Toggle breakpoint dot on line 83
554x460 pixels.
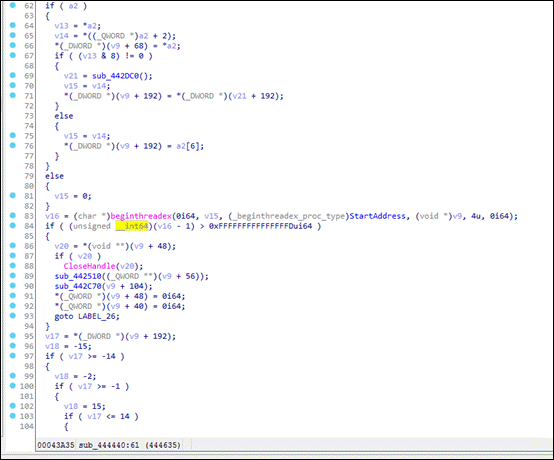coord(13,215)
